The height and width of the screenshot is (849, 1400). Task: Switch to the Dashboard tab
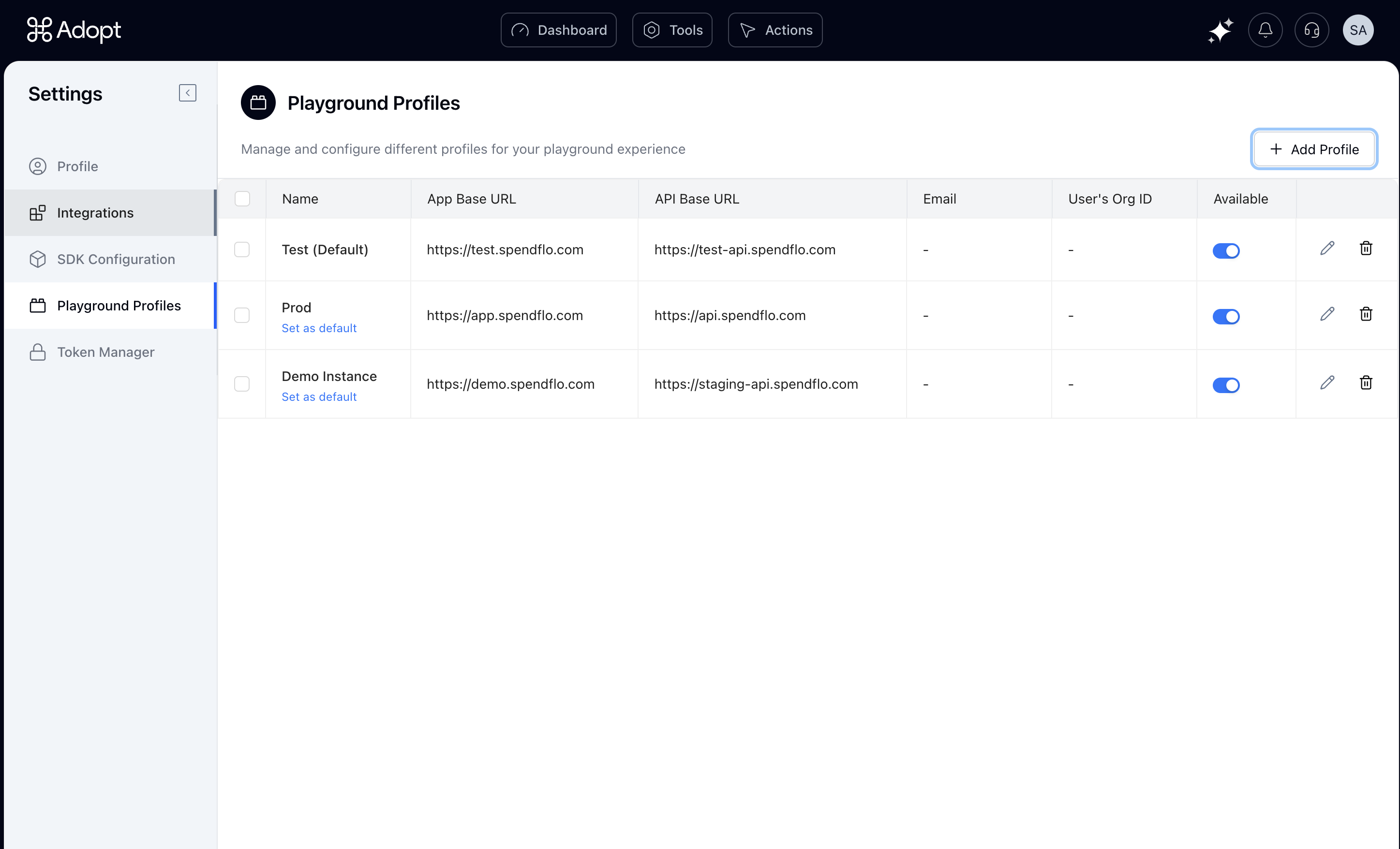coord(559,30)
